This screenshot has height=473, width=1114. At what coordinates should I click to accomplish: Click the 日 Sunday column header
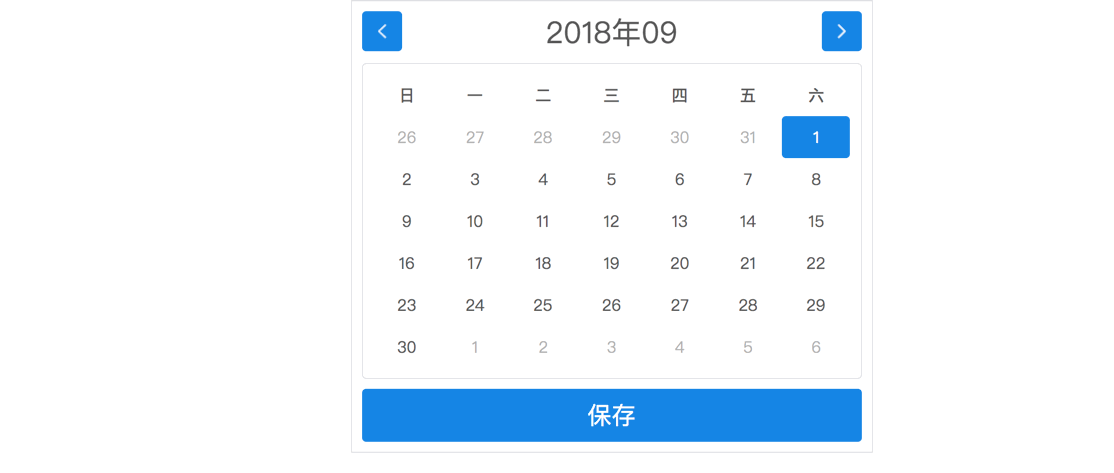pyautogui.click(x=406, y=96)
